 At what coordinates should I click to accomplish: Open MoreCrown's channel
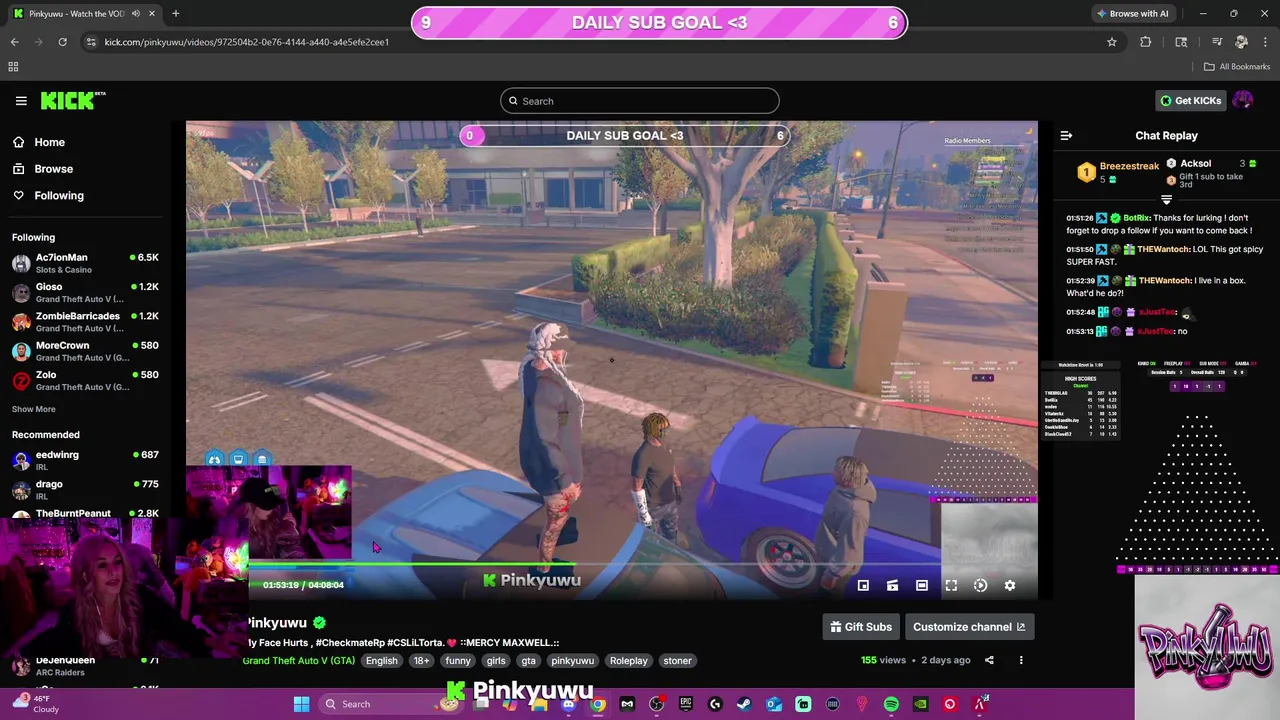(x=85, y=351)
